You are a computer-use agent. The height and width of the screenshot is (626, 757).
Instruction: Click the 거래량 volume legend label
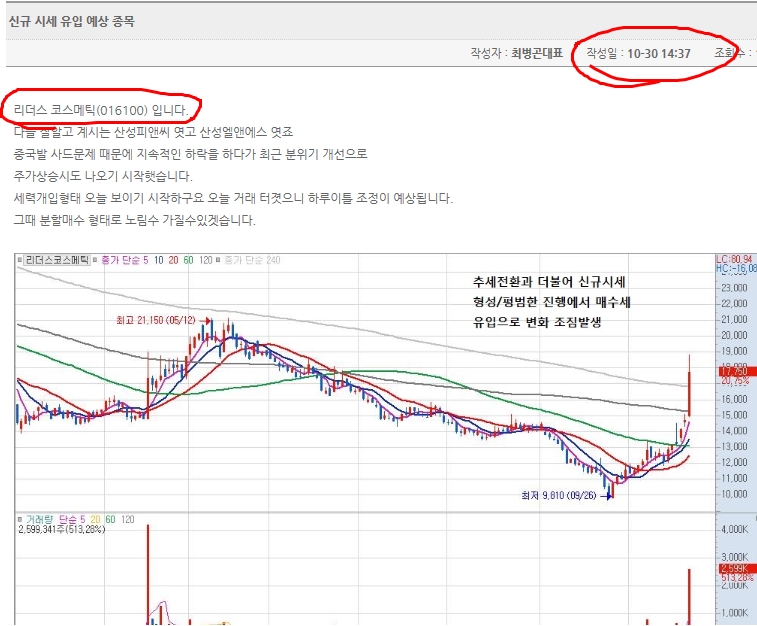coord(40,519)
